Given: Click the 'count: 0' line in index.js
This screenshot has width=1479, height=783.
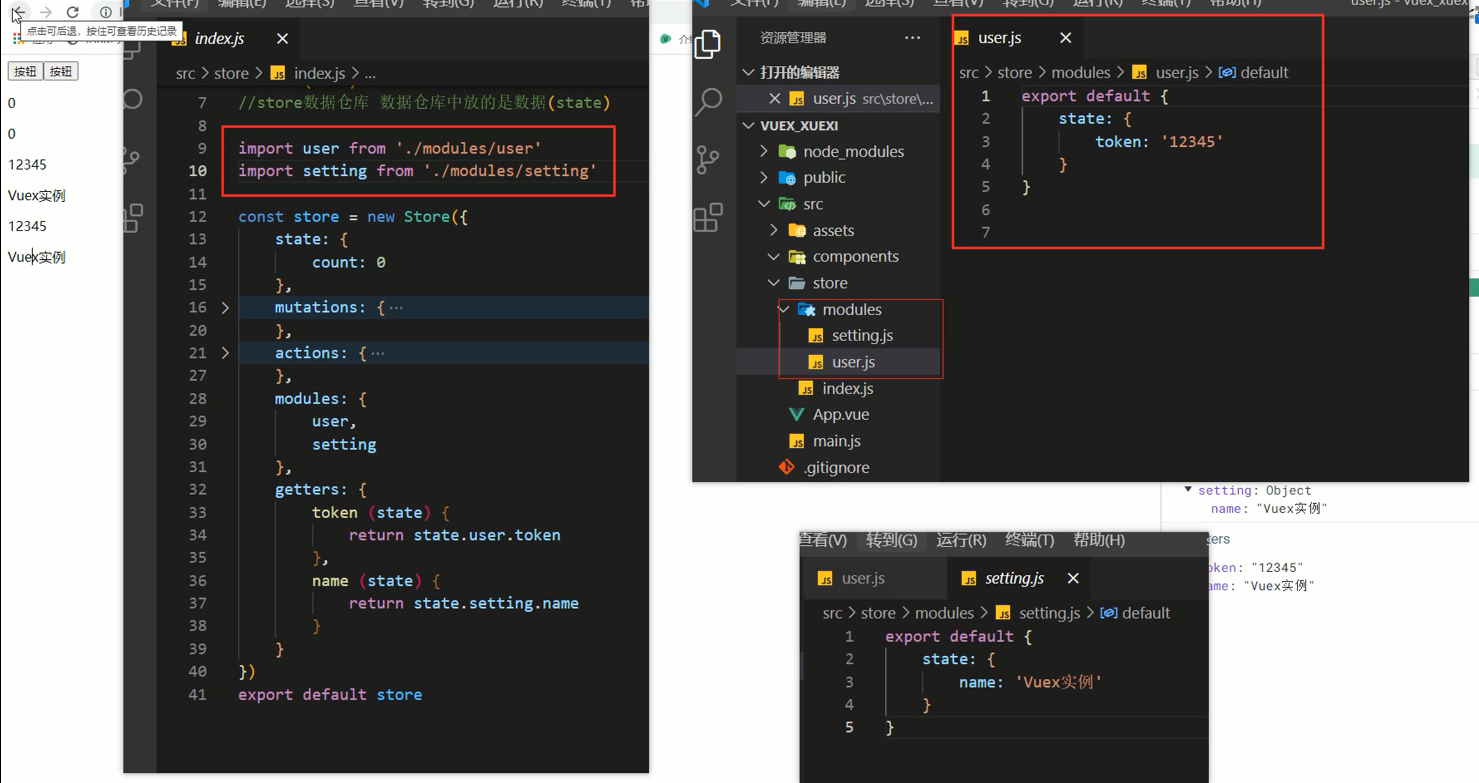Looking at the screenshot, I should point(349,262).
